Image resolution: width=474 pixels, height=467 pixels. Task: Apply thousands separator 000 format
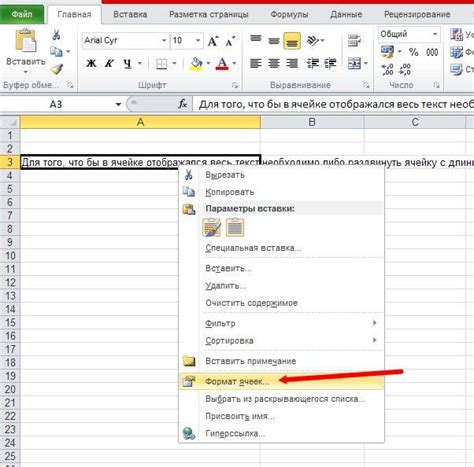click(x=432, y=52)
